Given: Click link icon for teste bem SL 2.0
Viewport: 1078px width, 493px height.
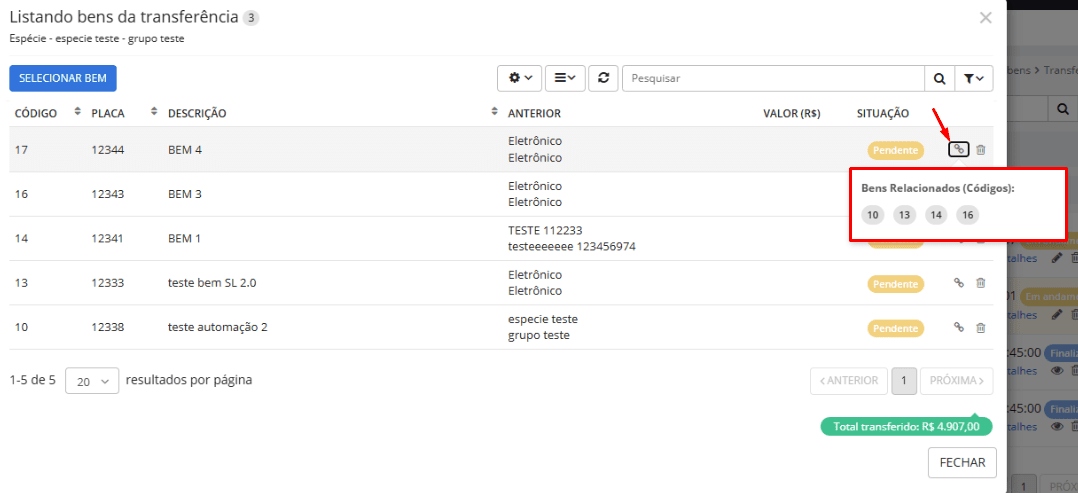Looking at the screenshot, I should coord(958,283).
